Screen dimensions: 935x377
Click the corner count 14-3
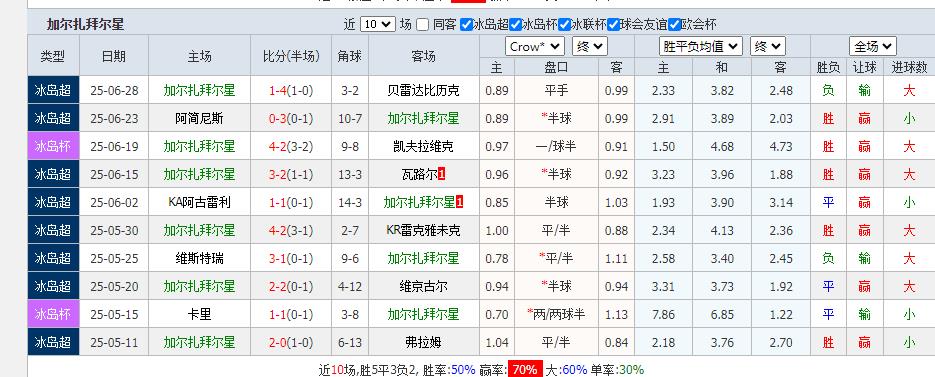point(350,202)
